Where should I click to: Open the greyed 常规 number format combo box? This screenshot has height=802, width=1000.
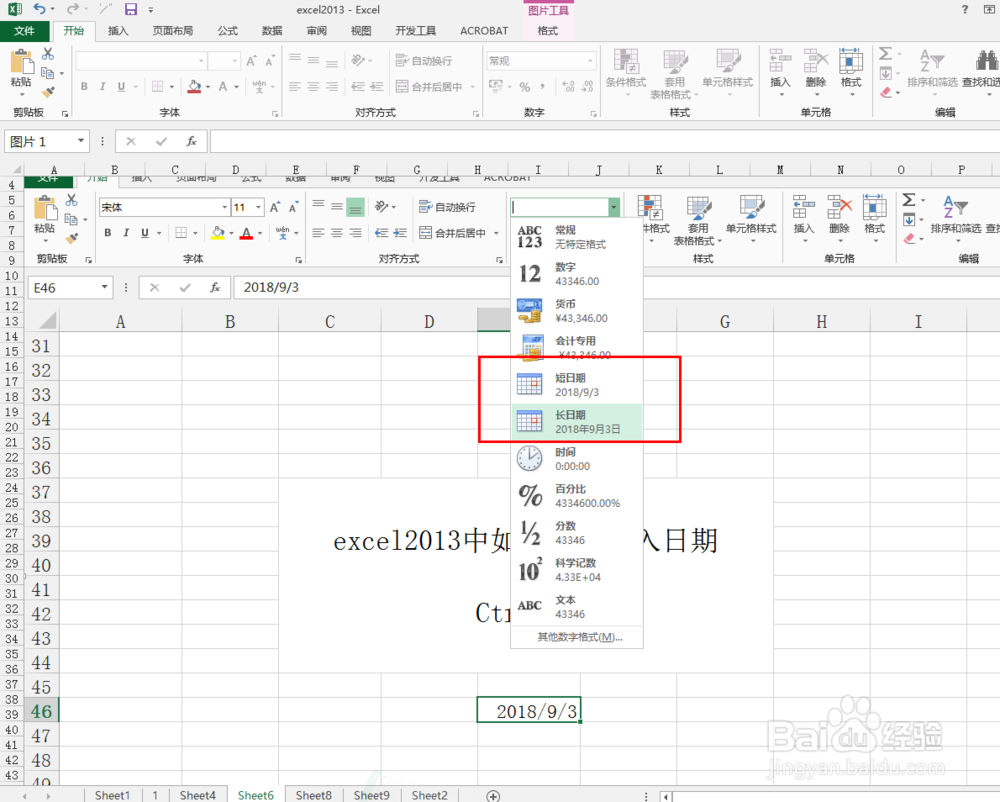click(541, 61)
